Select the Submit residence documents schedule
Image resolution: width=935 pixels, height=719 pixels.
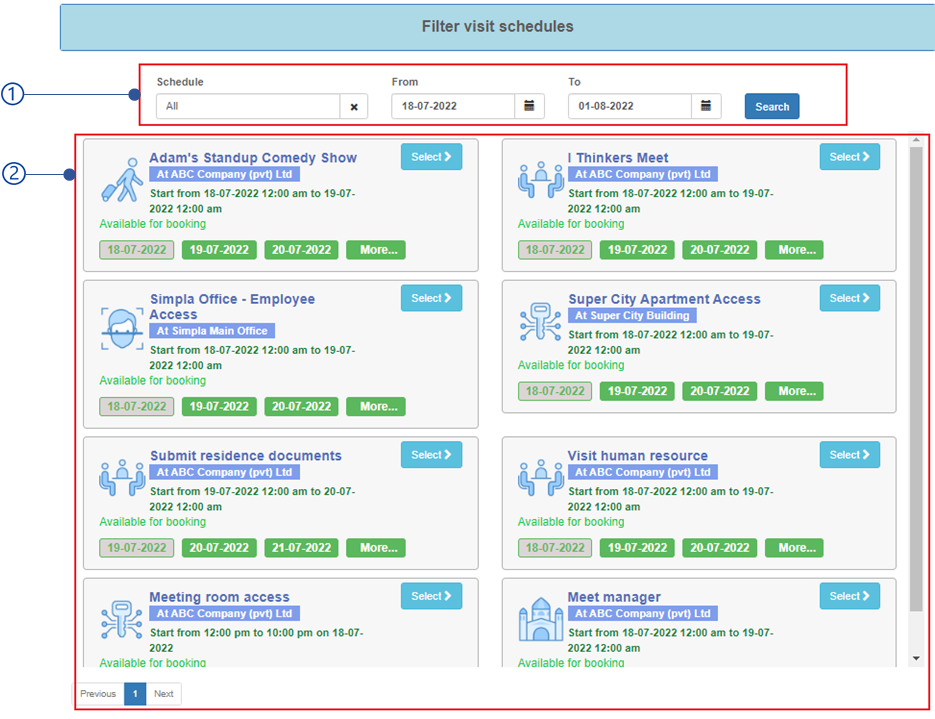431,455
